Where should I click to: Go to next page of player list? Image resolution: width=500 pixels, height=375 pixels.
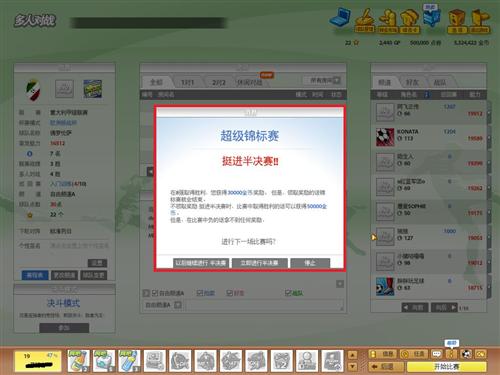click(444, 307)
